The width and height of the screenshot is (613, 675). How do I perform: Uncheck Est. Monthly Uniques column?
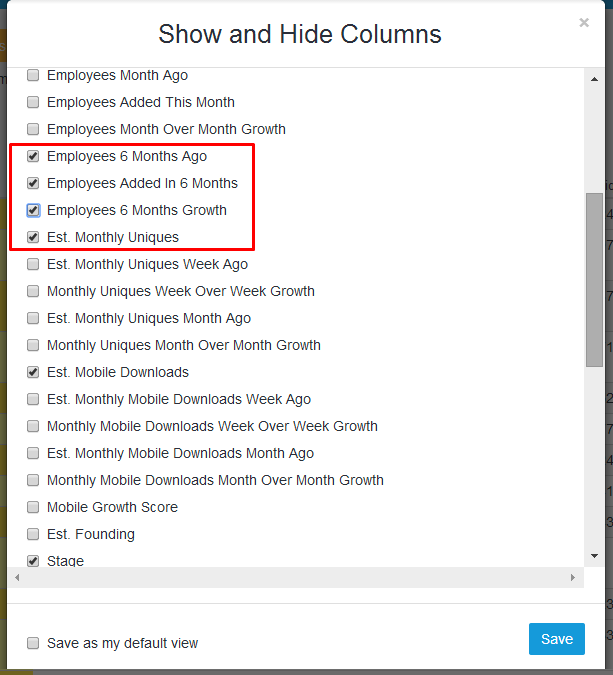(x=33, y=237)
